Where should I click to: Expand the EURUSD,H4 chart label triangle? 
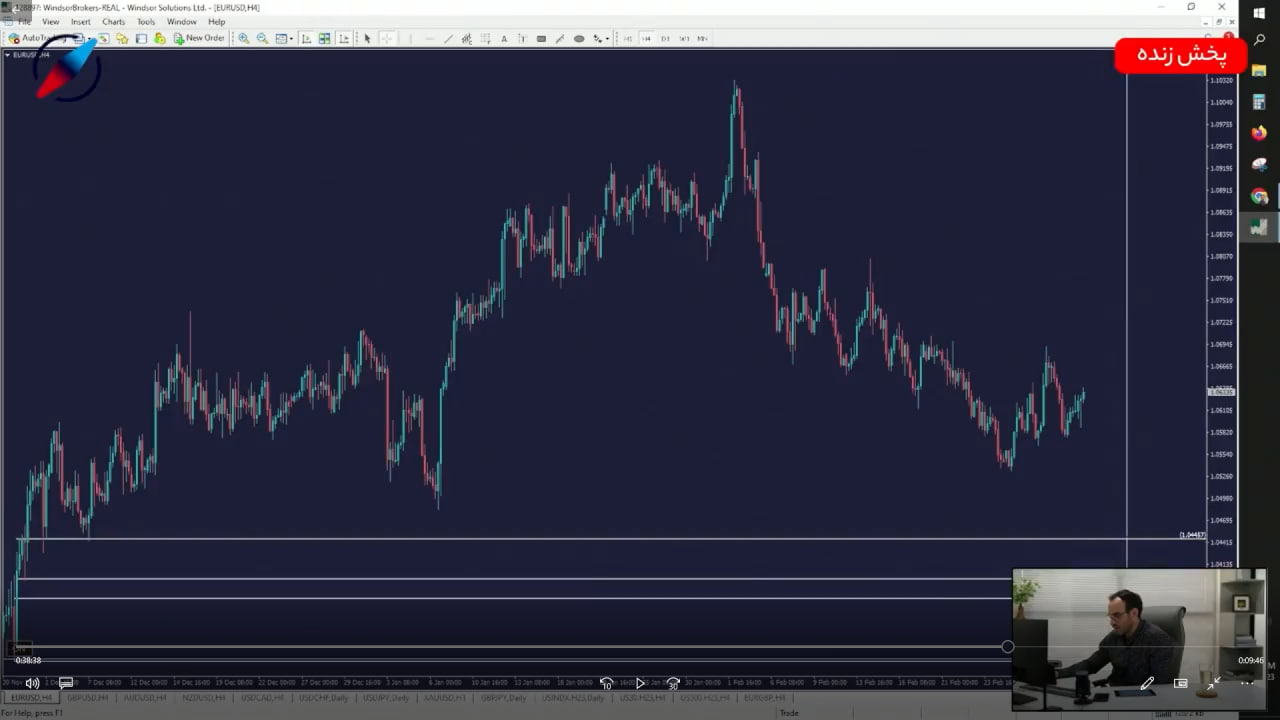7,54
